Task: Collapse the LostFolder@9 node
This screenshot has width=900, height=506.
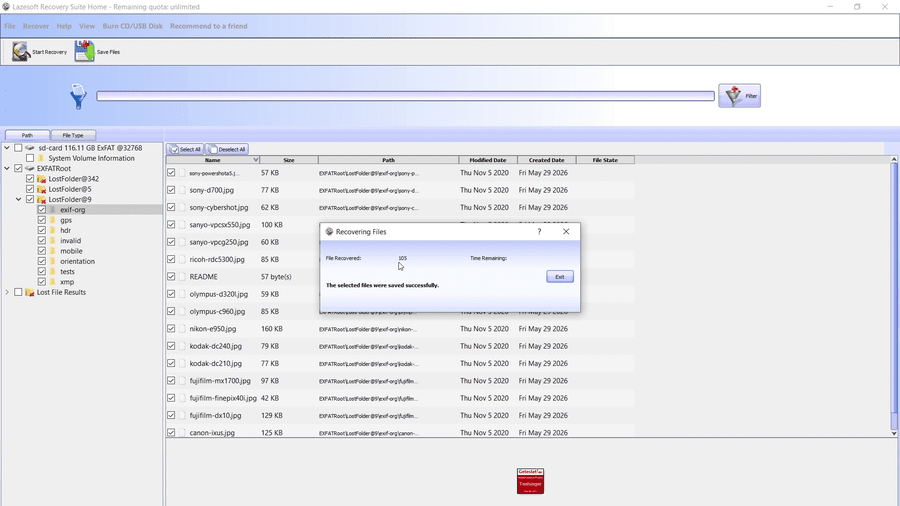Action: click(x=18, y=200)
